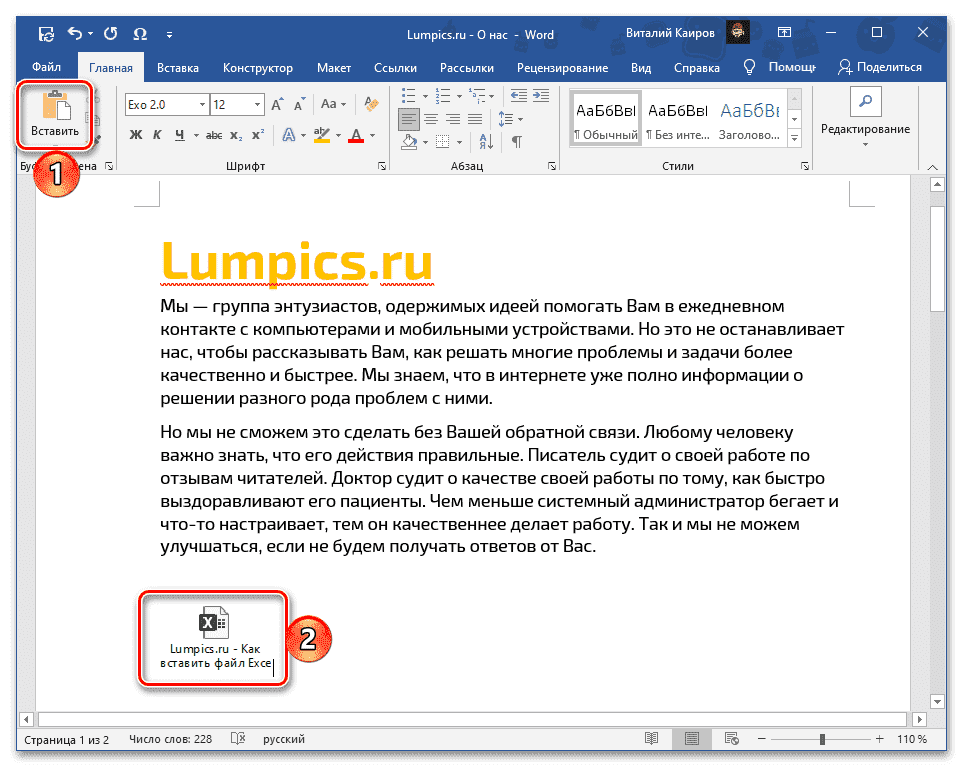
Task: Click the Clear All Formatting icon
Action: tap(369, 105)
